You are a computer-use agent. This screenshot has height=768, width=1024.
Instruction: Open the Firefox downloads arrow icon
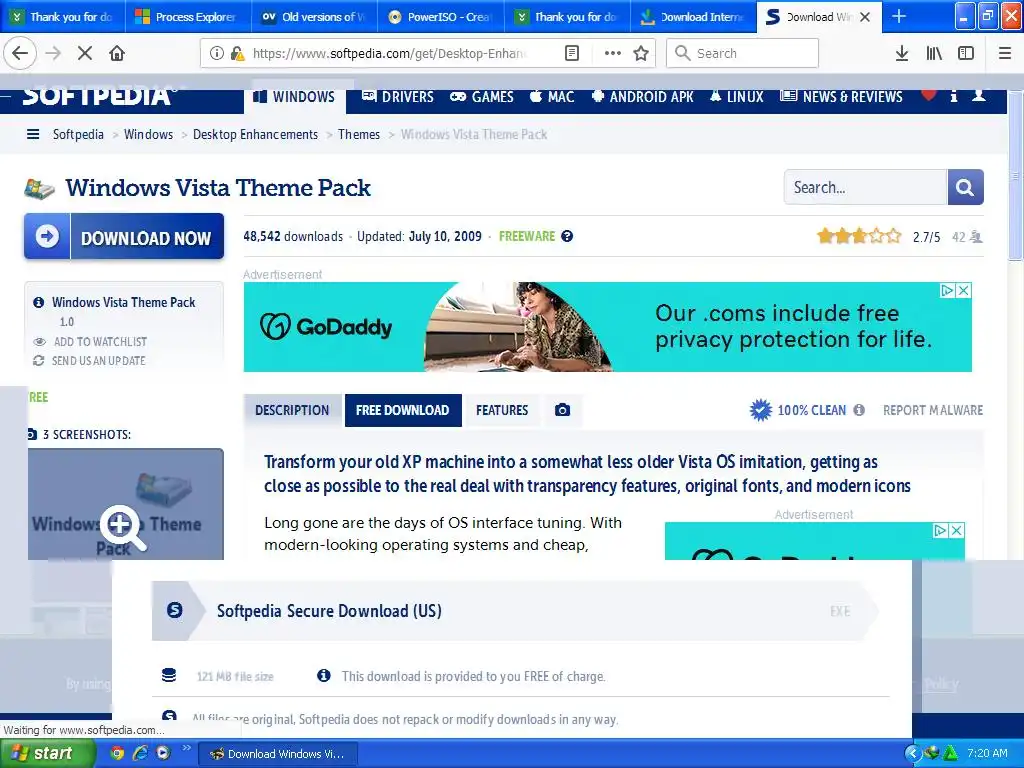click(x=902, y=54)
